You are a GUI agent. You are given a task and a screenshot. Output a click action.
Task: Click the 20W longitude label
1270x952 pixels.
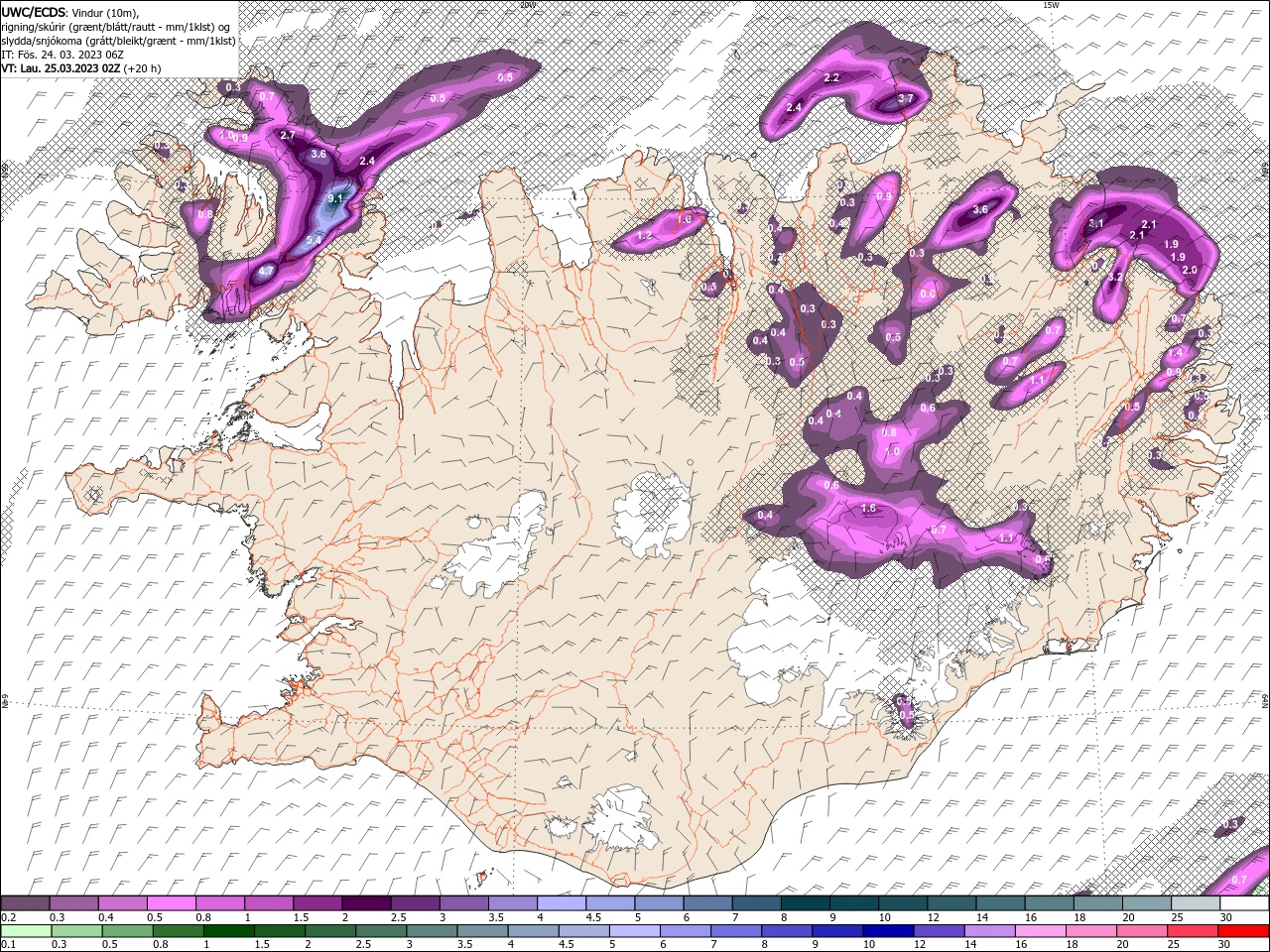(x=527, y=5)
